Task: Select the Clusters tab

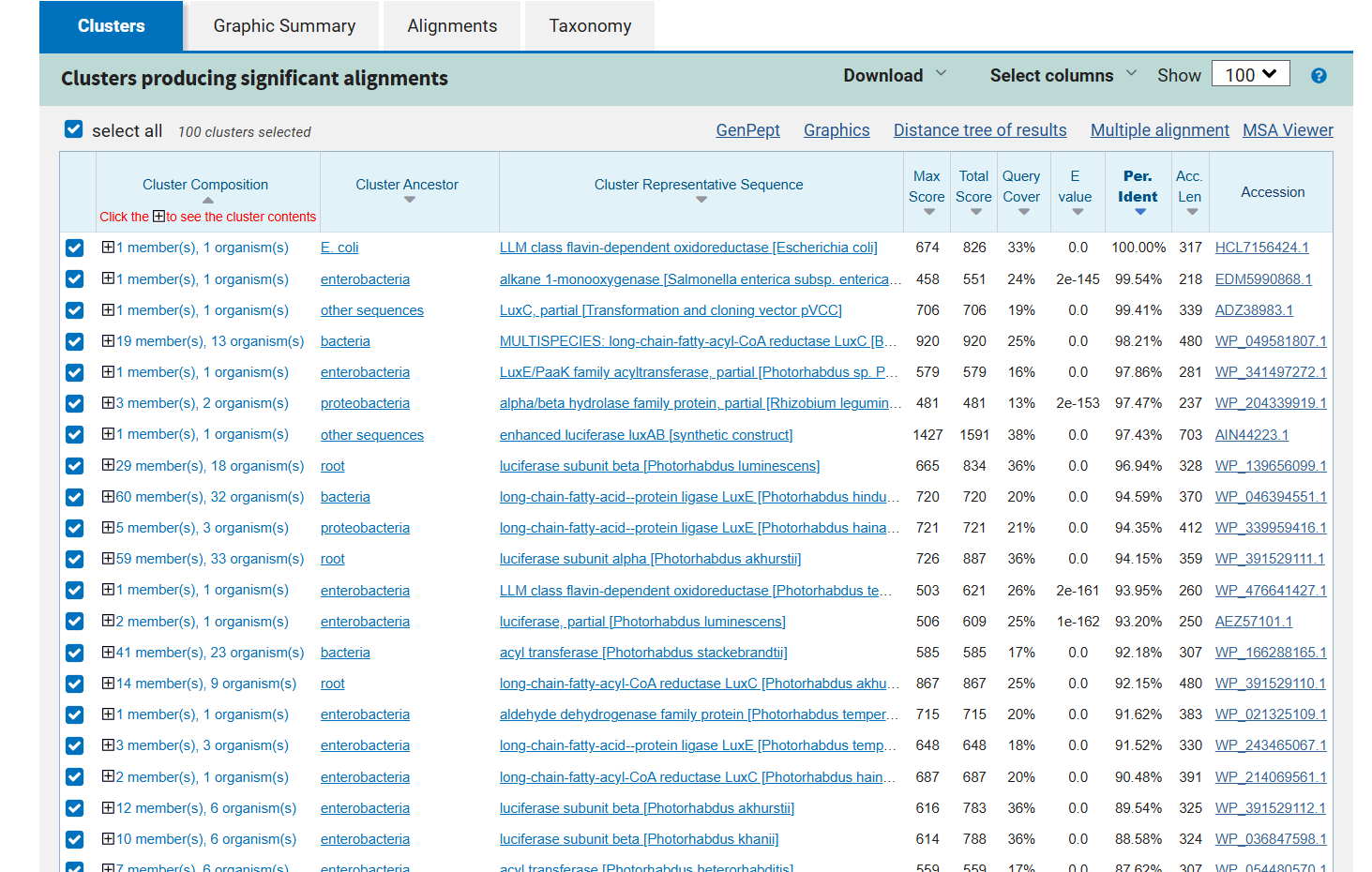Action: click(111, 25)
